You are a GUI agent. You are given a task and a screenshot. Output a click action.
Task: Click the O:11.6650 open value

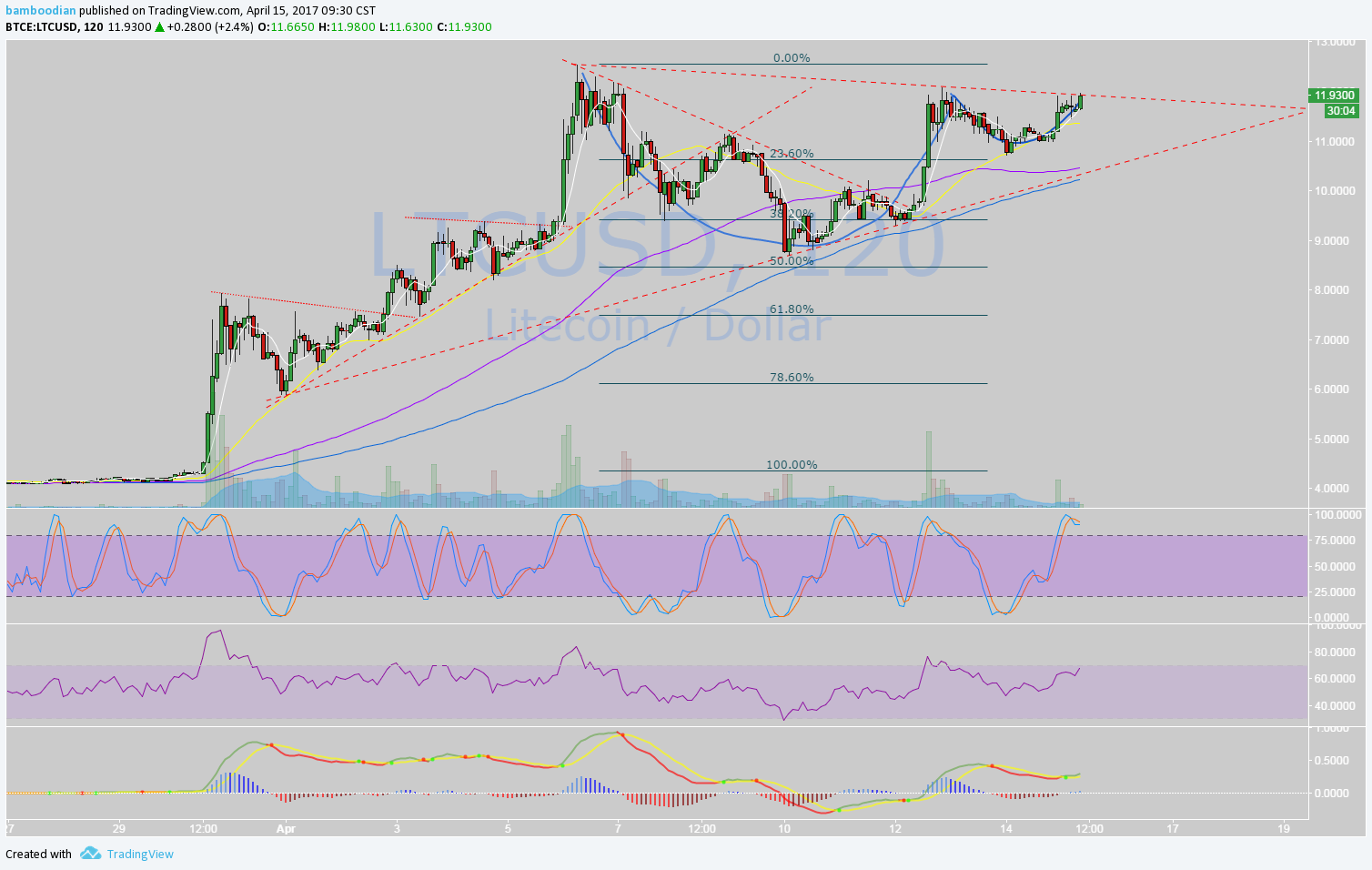pyautogui.click(x=286, y=26)
